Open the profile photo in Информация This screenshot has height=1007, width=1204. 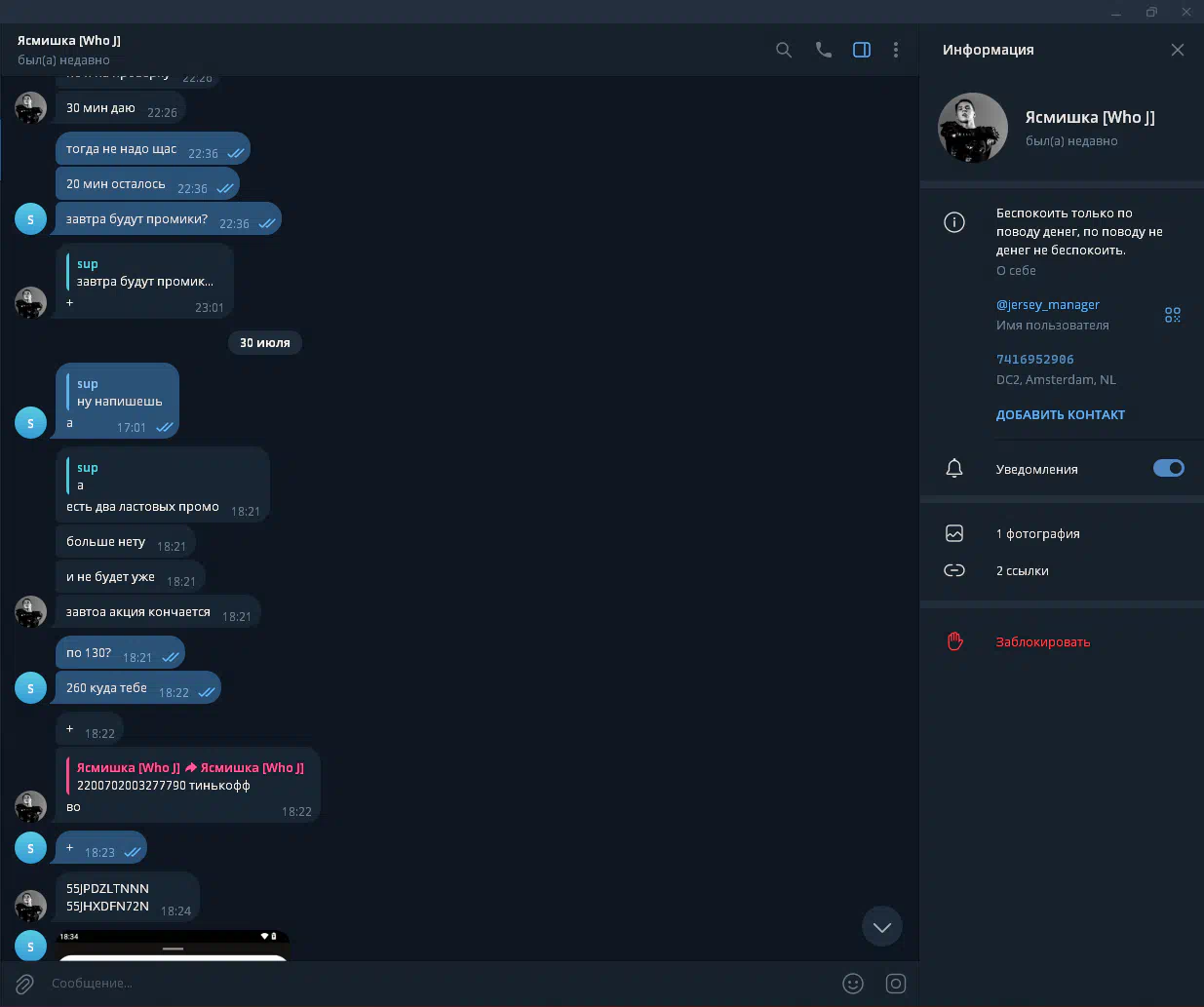pos(973,128)
